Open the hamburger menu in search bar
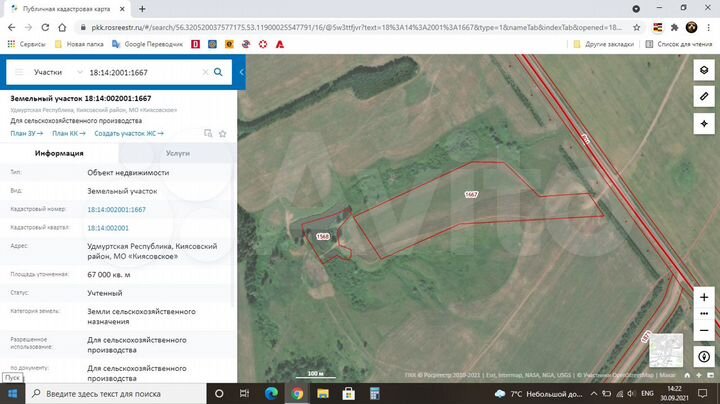This screenshot has width=720, height=404. [19, 72]
